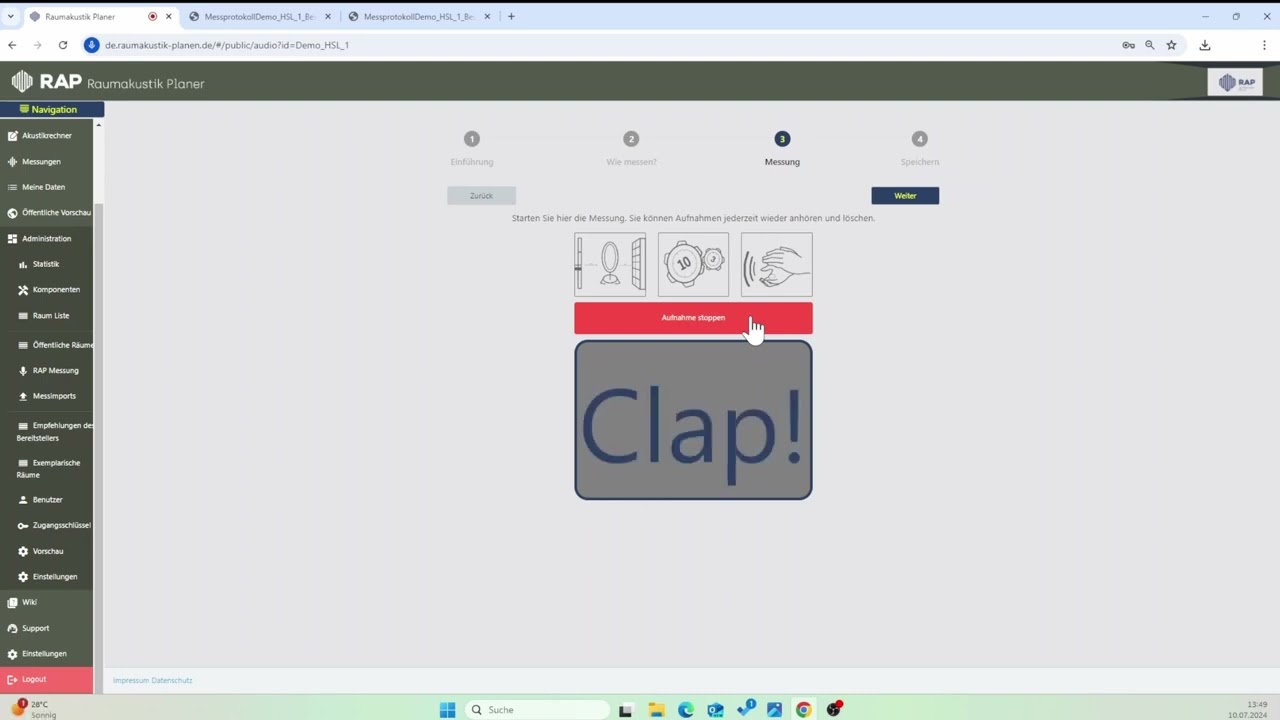Bookmark this page with the star
Image resolution: width=1280 pixels, height=720 pixels.
[x=1171, y=45]
